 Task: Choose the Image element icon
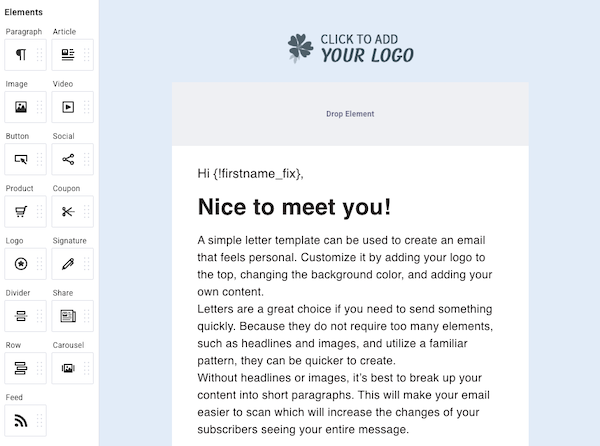(x=21, y=107)
